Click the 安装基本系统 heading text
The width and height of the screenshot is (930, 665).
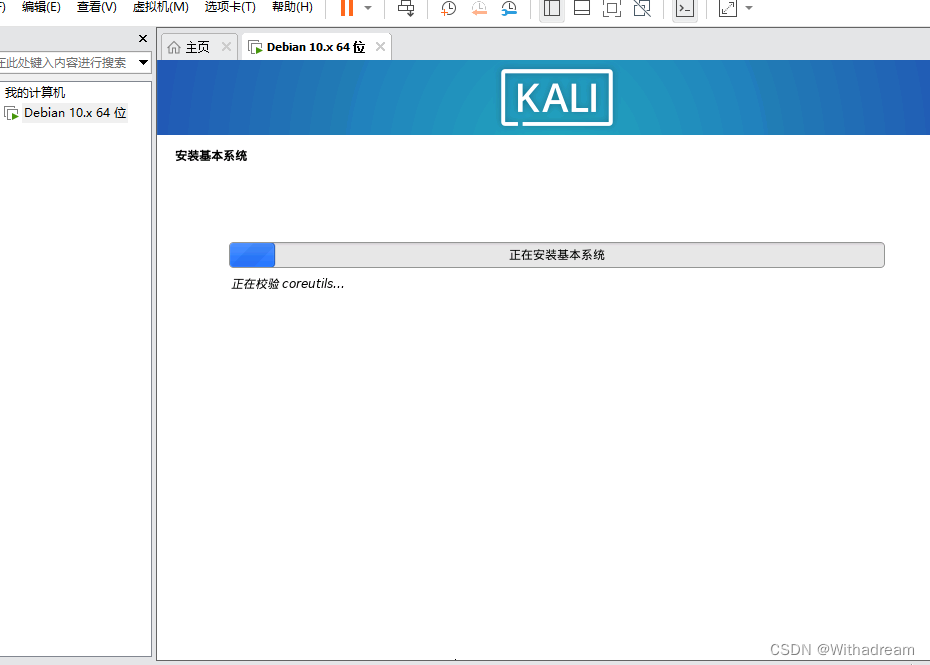(x=211, y=156)
